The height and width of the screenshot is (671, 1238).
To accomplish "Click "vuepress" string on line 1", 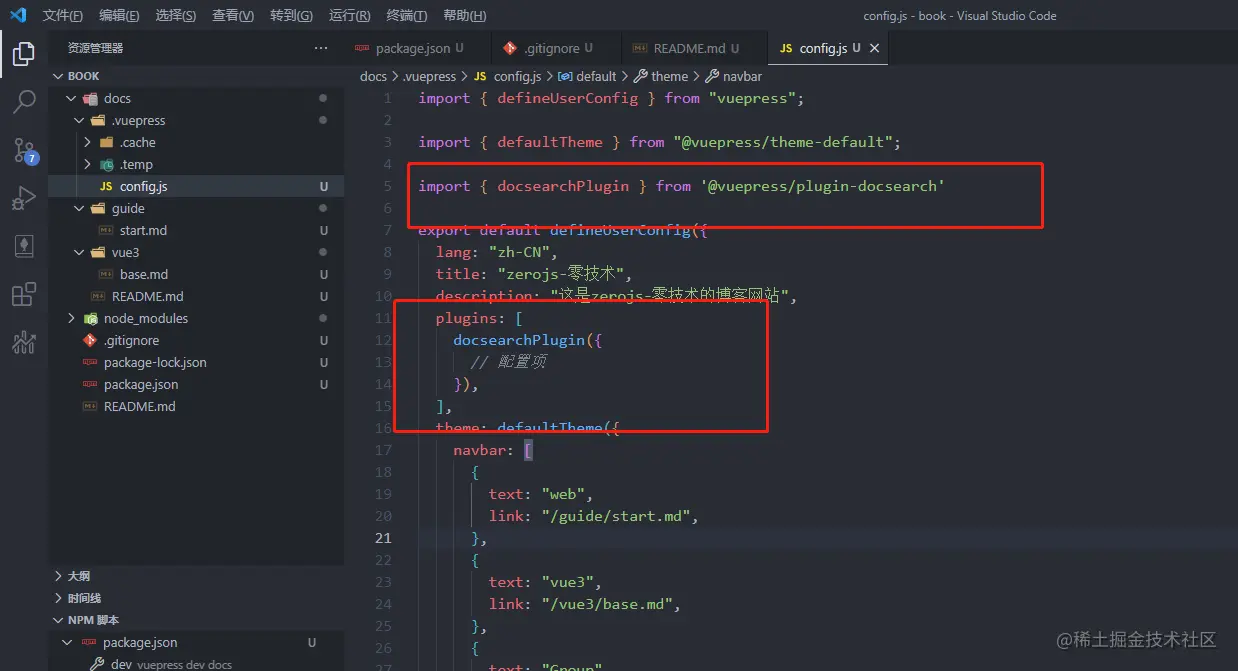I will tap(752, 98).
